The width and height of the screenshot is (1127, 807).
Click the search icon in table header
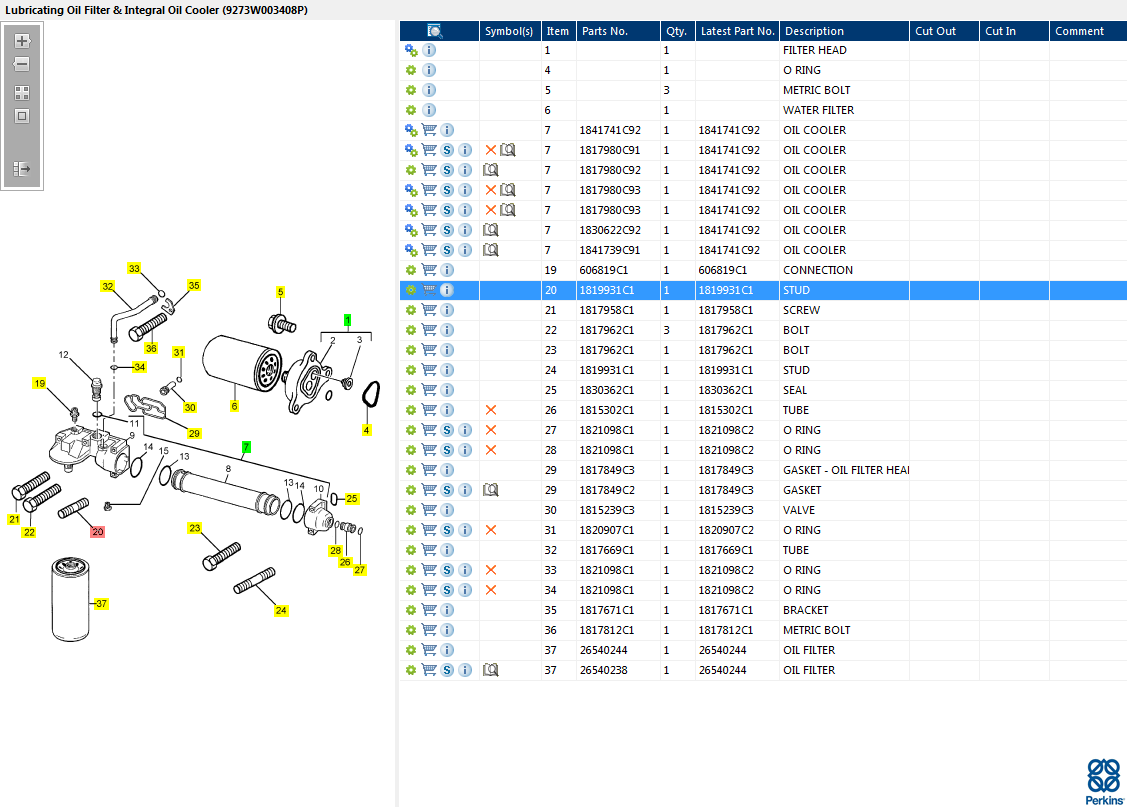(435, 31)
